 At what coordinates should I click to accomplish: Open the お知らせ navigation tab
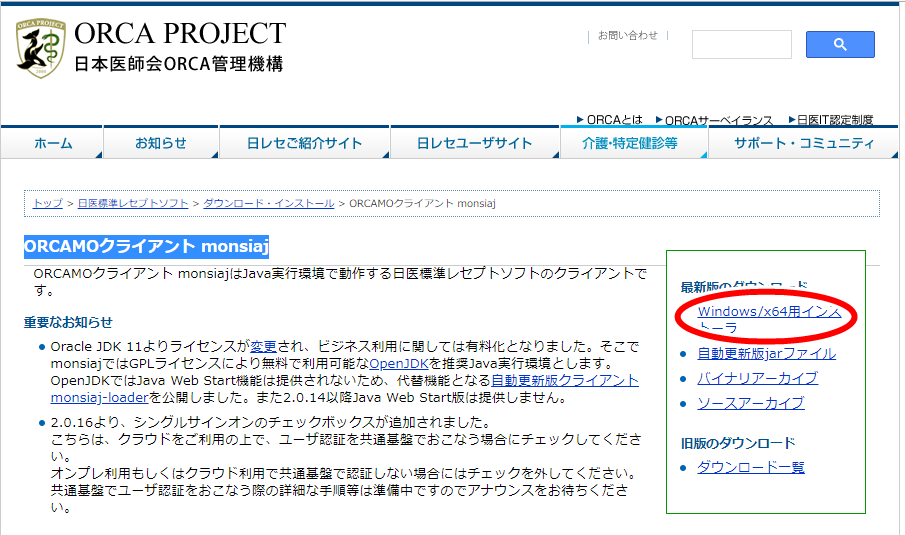[161, 143]
